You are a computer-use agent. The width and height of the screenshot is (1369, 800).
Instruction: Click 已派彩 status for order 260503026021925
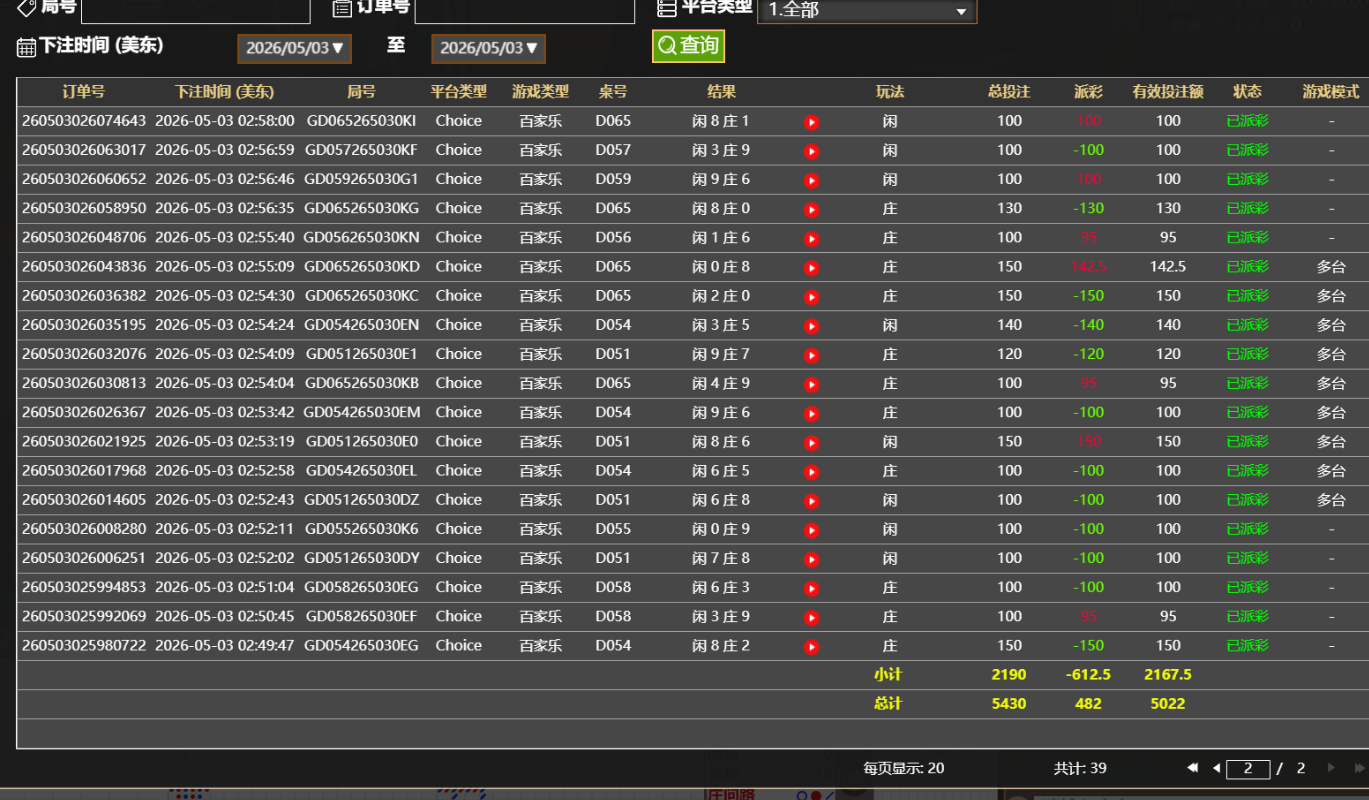(x=1247, y=442)
